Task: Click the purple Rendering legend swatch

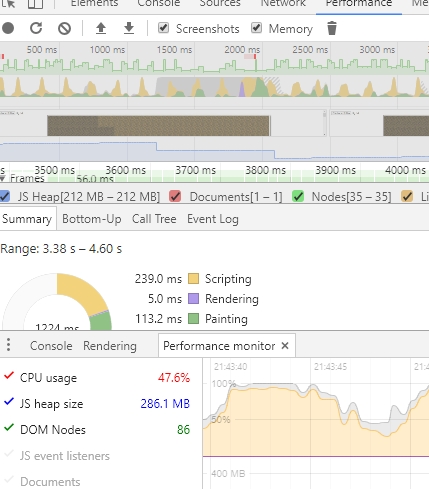Action: pyautogui.click(x=193, y=298)
